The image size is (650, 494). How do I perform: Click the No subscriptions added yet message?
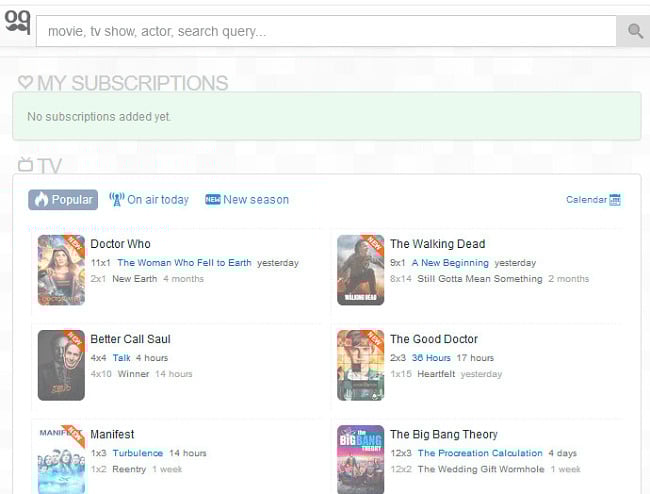click(99, 117)
